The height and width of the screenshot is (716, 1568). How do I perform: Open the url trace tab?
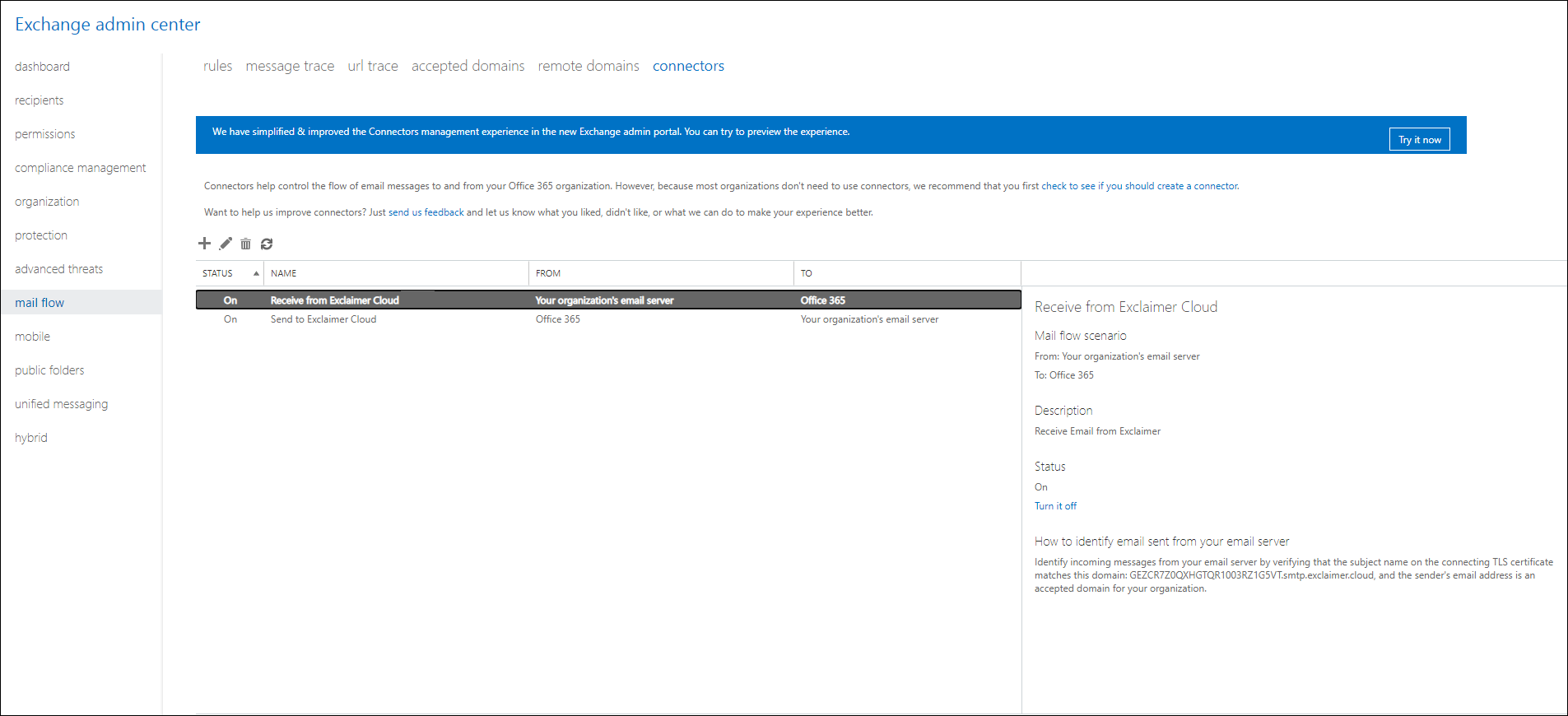click(x=372, y=66)
